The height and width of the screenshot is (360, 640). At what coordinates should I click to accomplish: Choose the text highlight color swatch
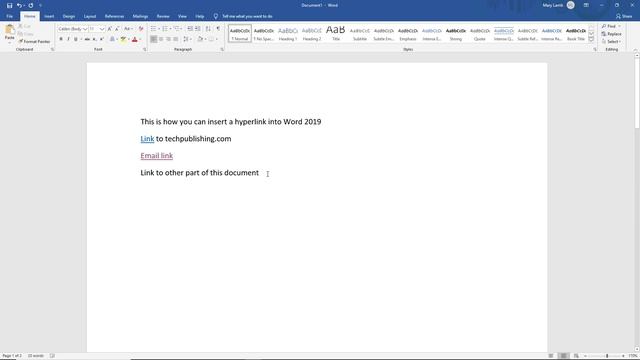123,39
